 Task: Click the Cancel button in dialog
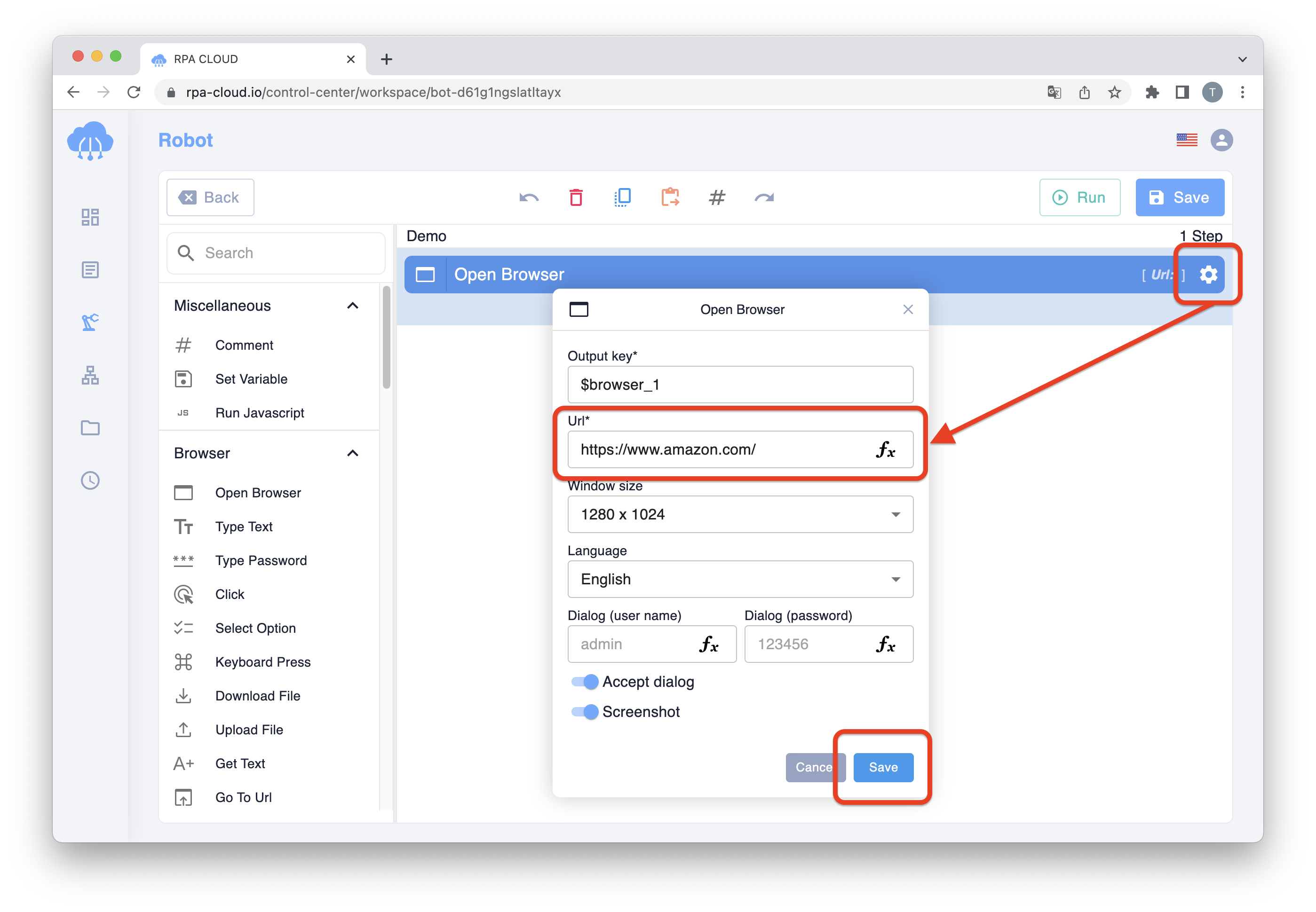[814, 767]
